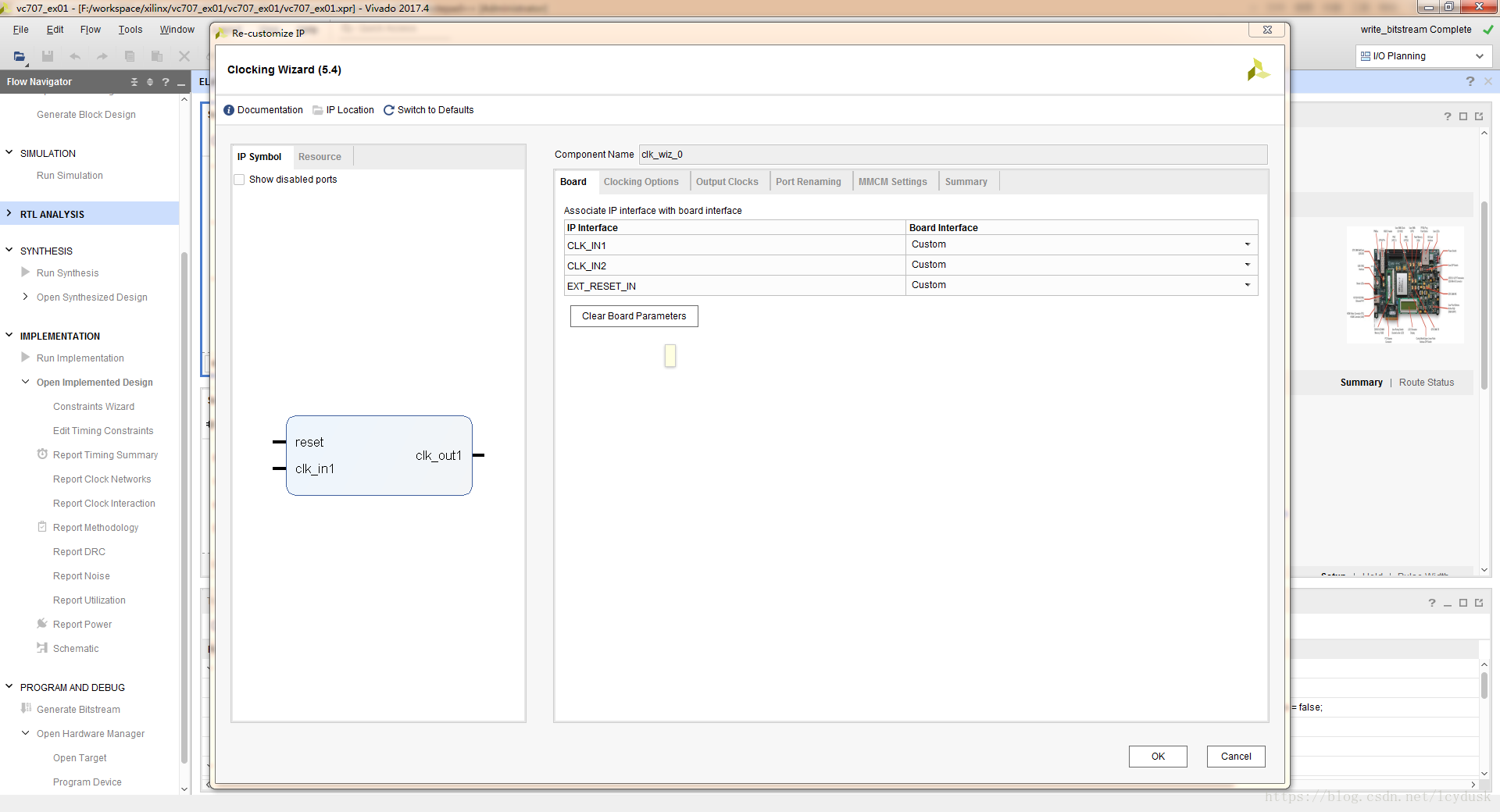Open the Flow menu
The height and width of the screenshot is (812, 1500).
[91, 30]
